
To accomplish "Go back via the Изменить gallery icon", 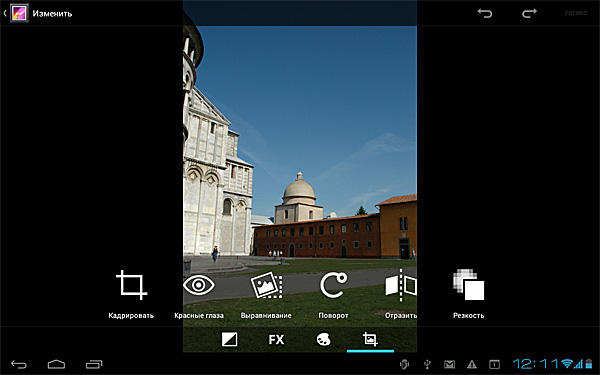I will pyautogui.click(x=20, y=13).
